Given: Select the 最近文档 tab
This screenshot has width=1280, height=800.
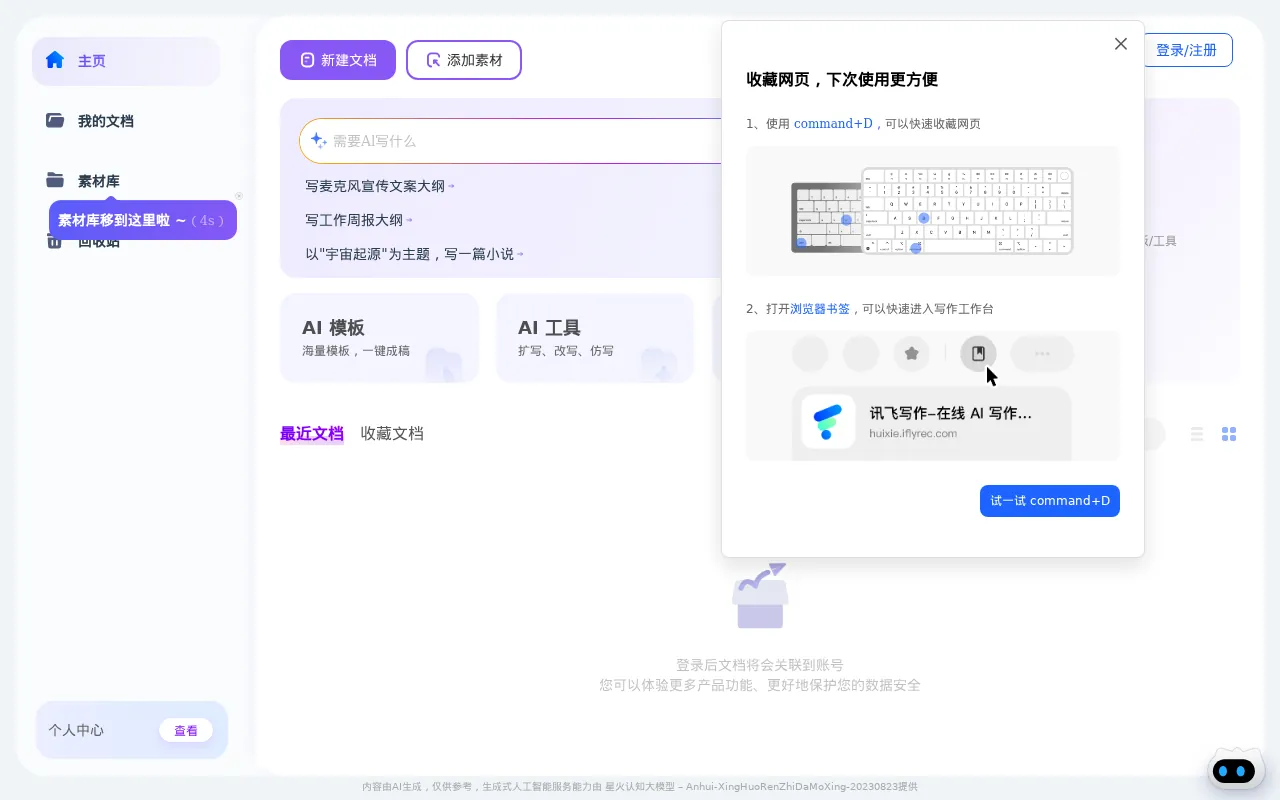Looking at the screenshot, I should pyautogui.click(x=312, y=434).
